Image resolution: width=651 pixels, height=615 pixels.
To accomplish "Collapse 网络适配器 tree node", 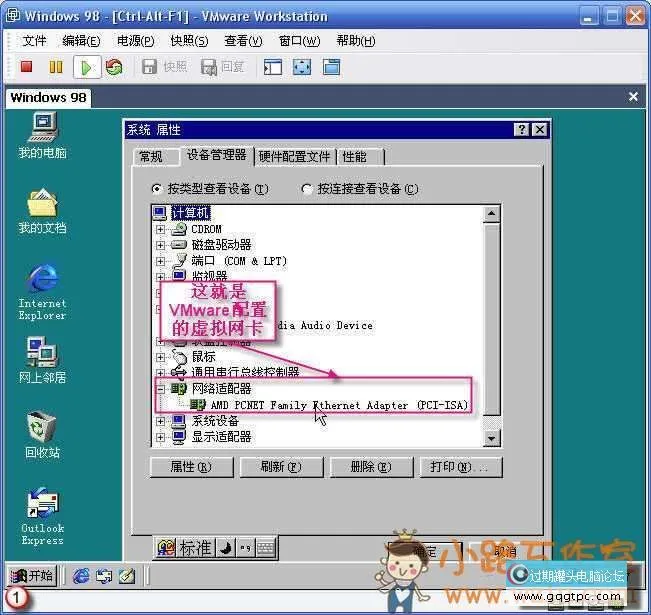I will pyautogui.click(x=160, y=389).
